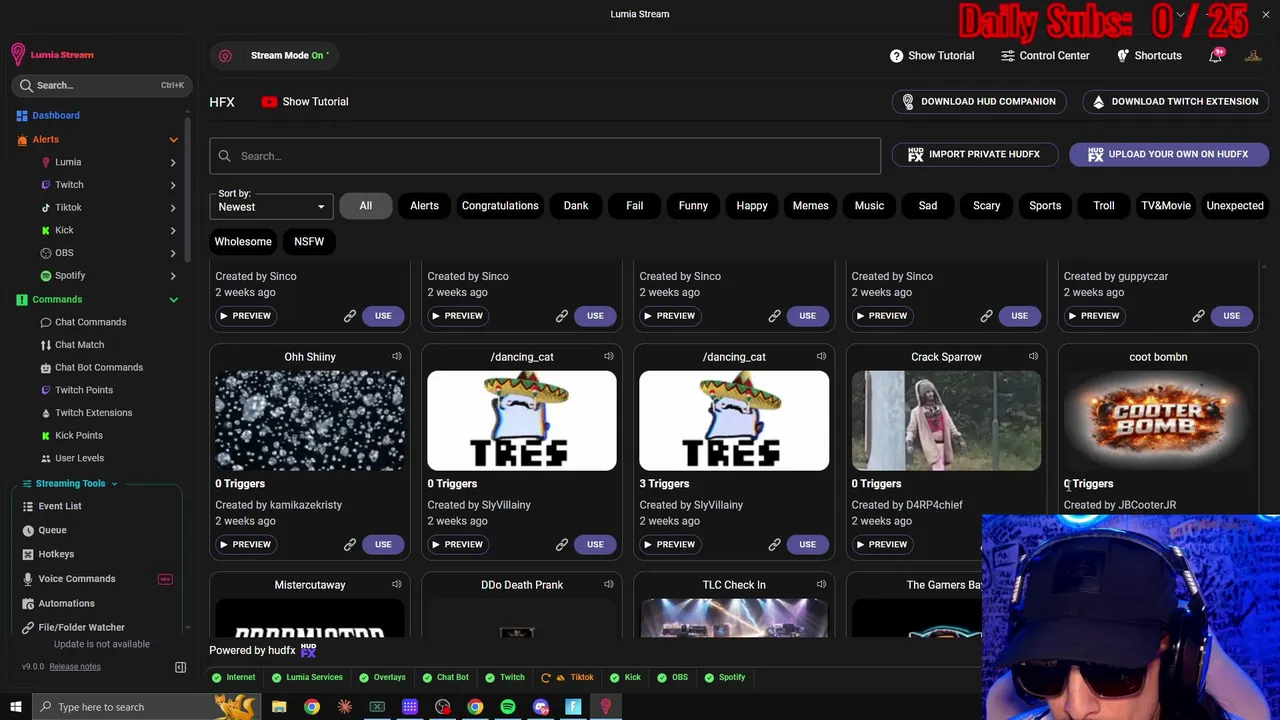Collapse the sidebar panel icon
The image size is (1280, 720).
(181, 667)
